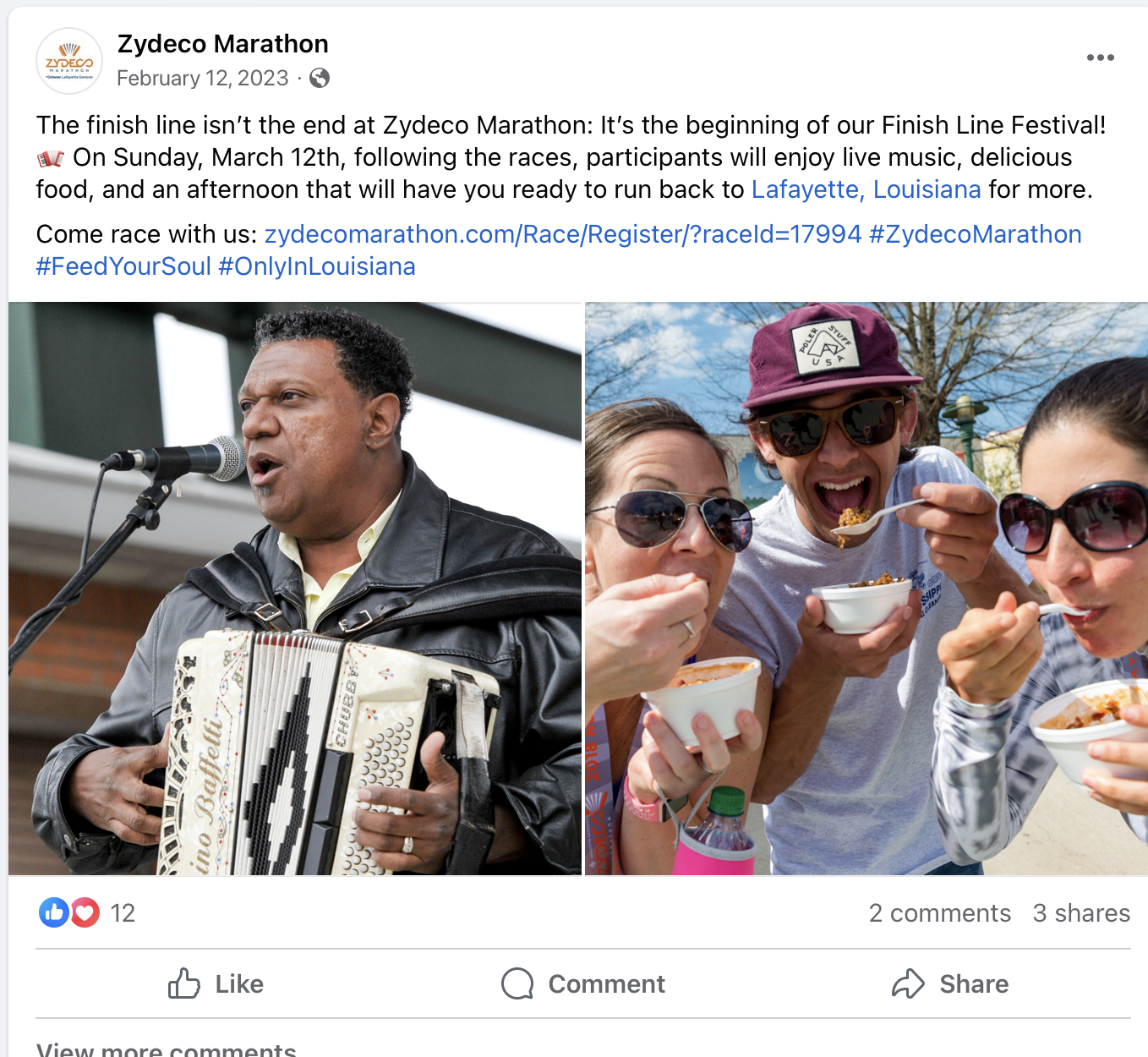Click the blue thumbs-up reaction icon
The image size is (1148, 1057).
pyautogui.click(x=54, y=912)
